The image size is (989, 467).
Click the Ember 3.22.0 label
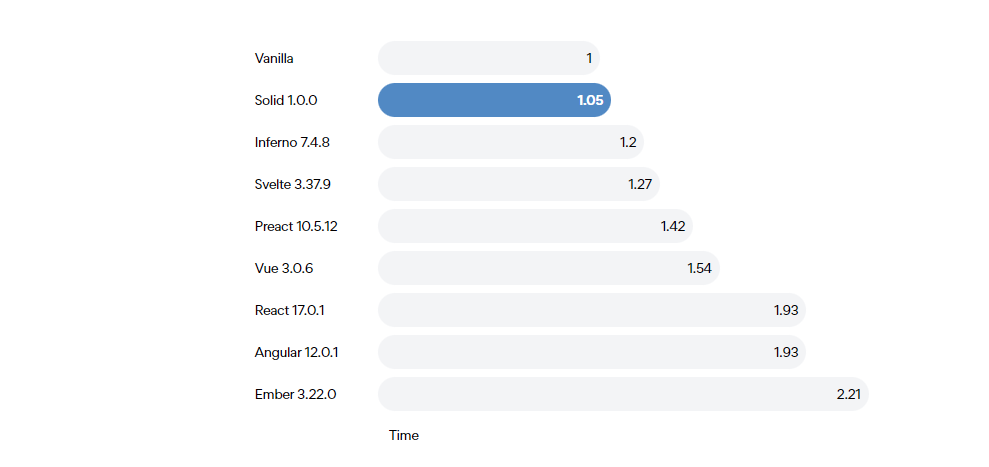(x=295, y=394)
